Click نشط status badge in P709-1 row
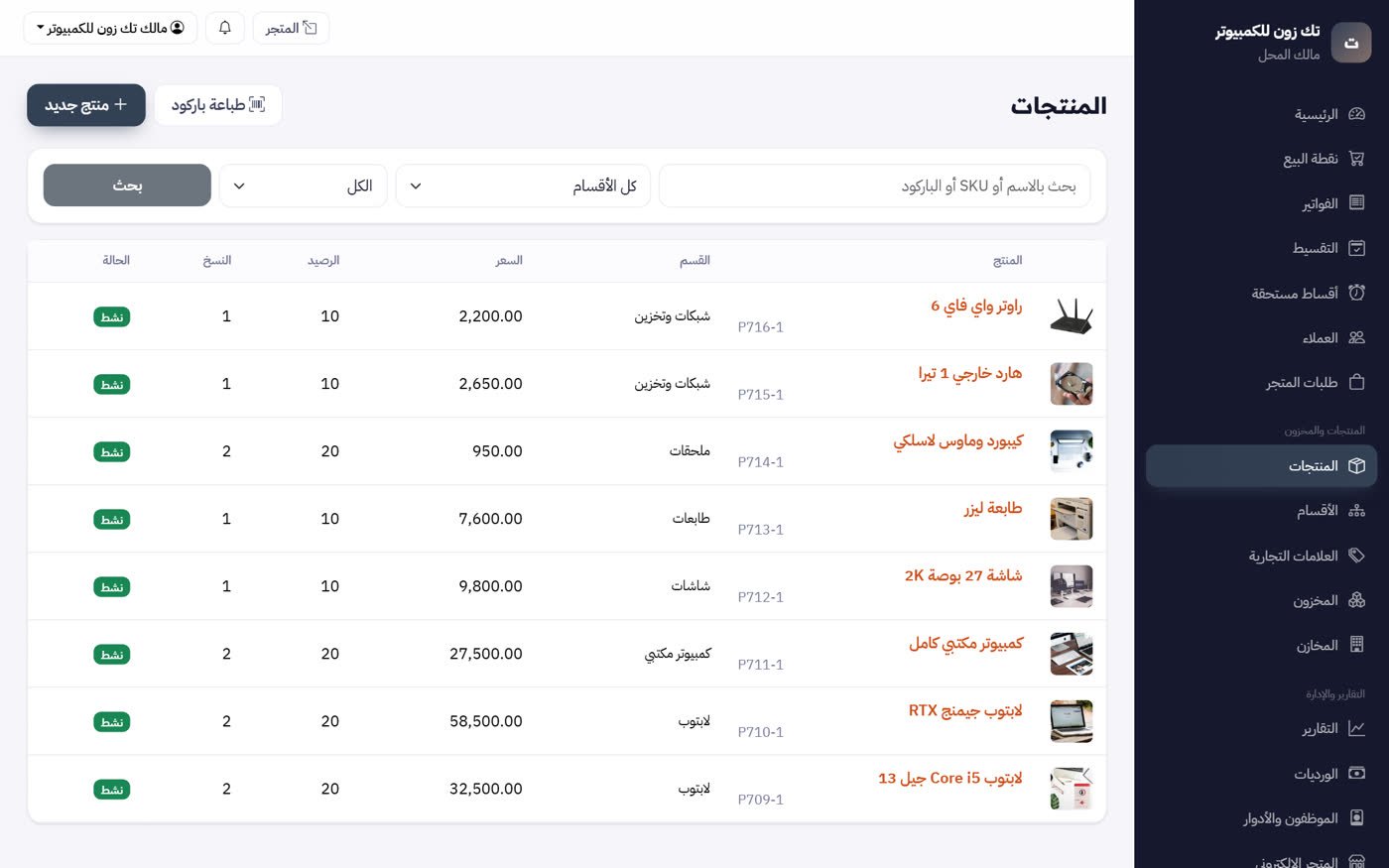 [x=112, y=790]
